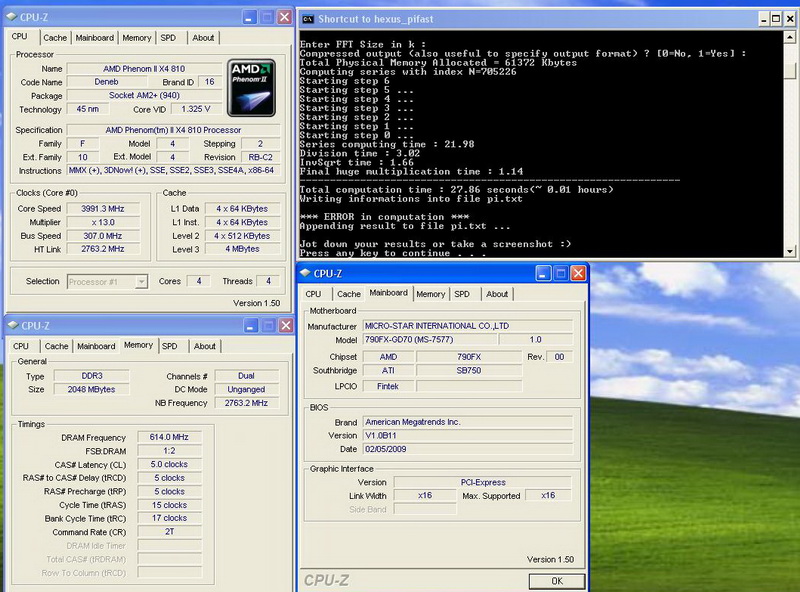This screenshot has width=800, height=592.
Task: Close the top-left CPU-Z CPU window
Action: [x=284, y=17]
